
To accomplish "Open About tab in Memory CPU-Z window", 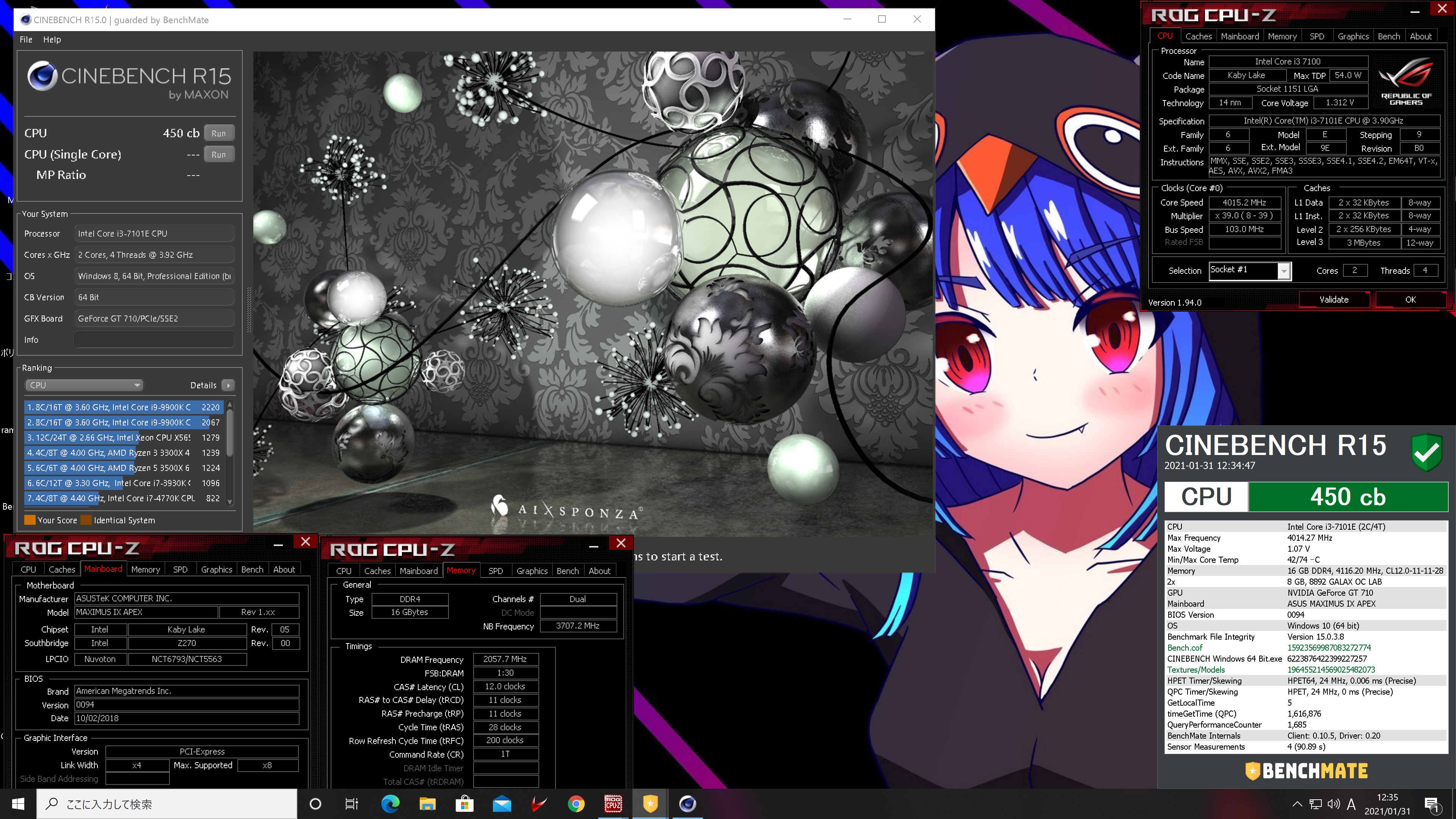I will (x=599, y=571).
